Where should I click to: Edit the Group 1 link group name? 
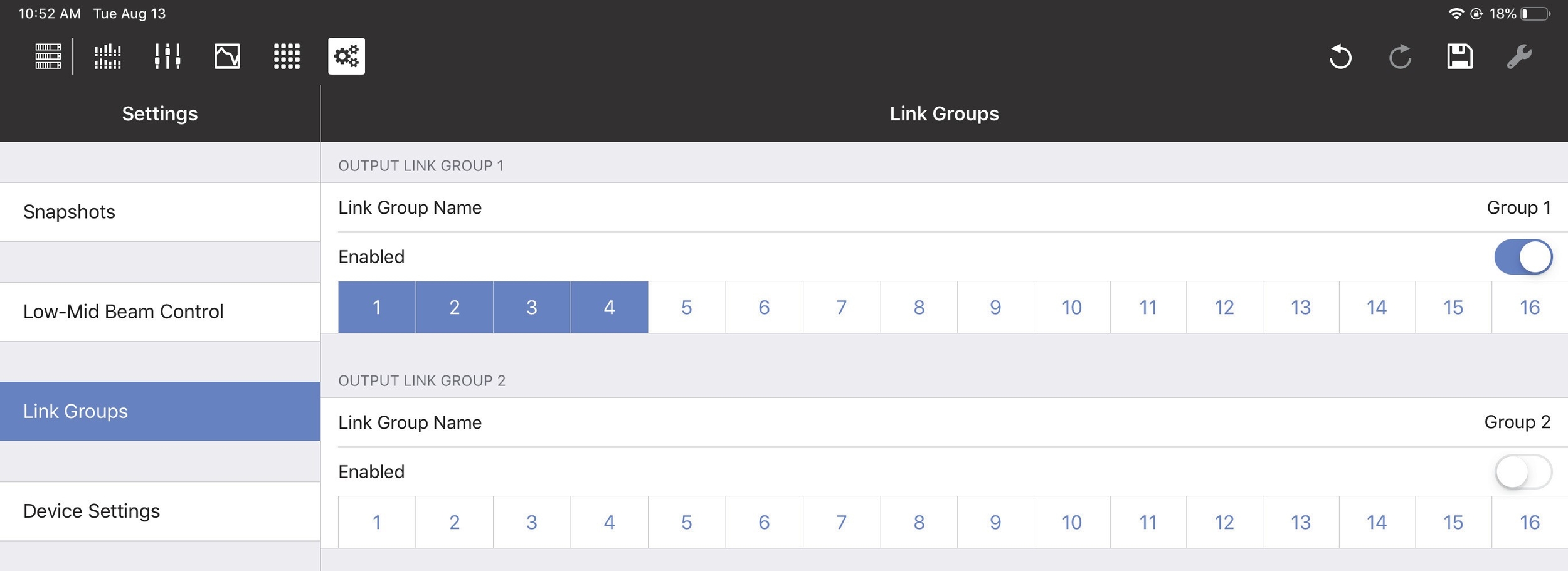1518,207
